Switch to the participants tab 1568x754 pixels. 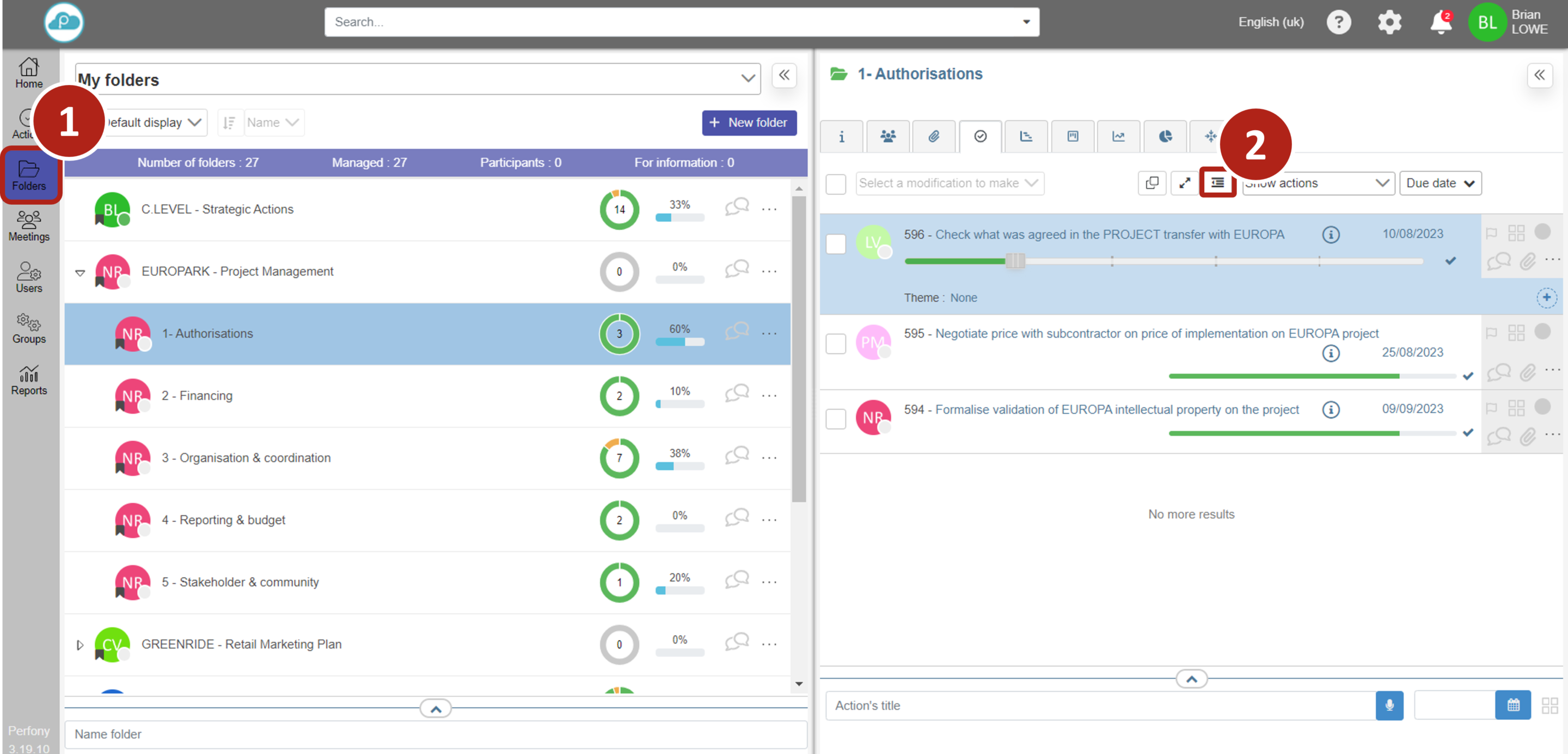pyautogui.click(x=887, y=136)
